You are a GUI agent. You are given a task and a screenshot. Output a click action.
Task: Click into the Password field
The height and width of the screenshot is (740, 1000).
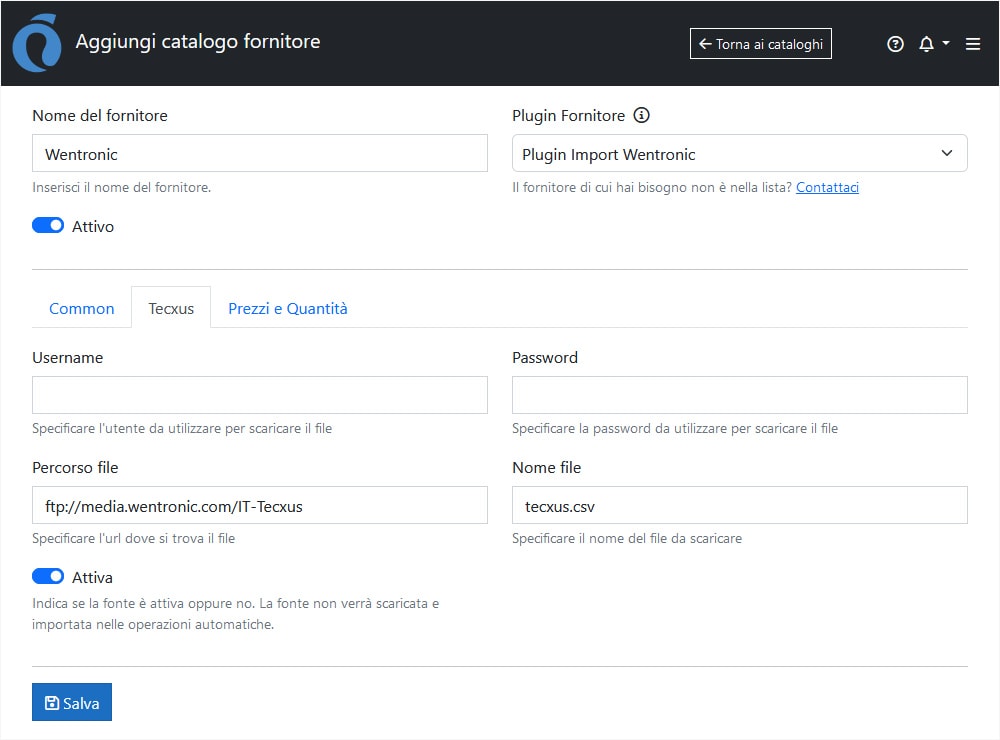pos(739,395)
